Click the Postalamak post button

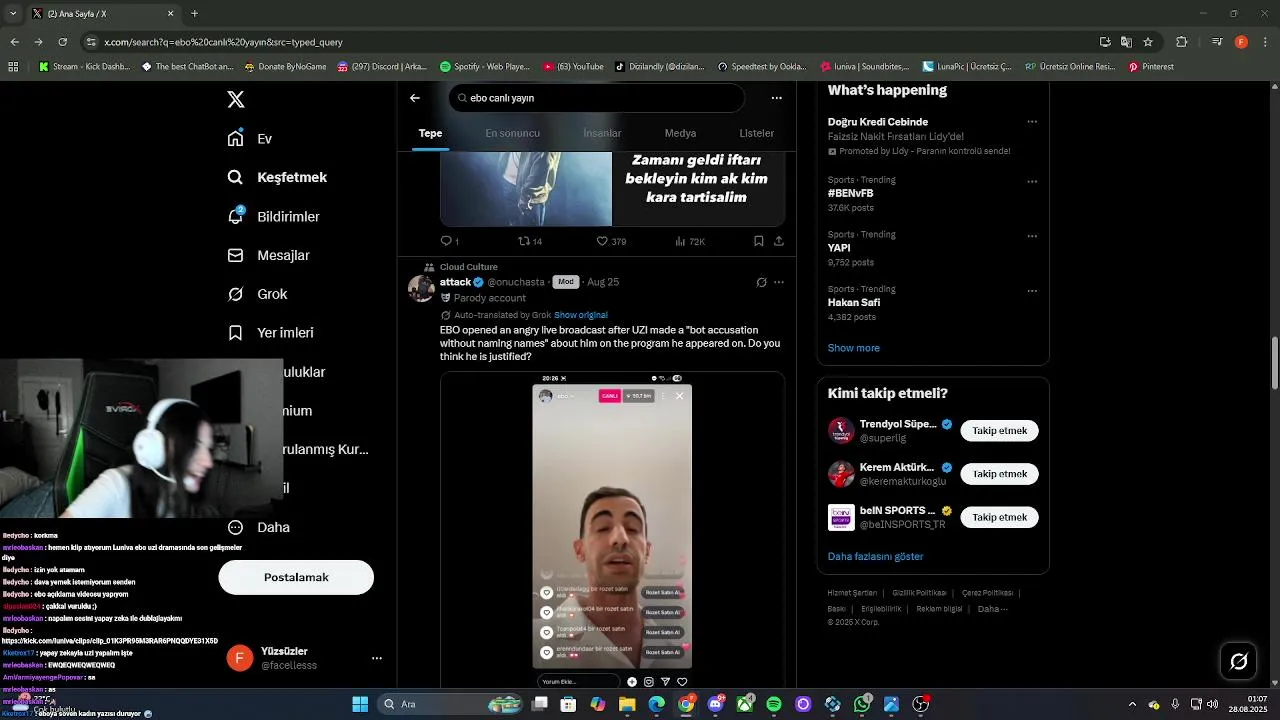pyautogui.click(x=296, y=577)
